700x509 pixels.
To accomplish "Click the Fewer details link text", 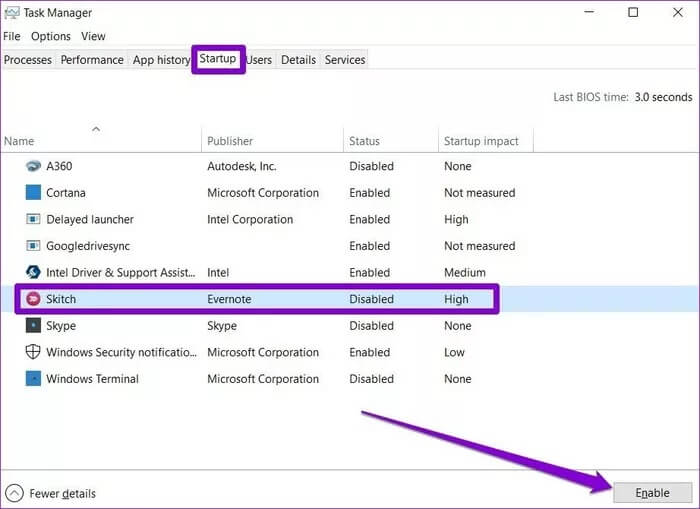I will [62, 493].
